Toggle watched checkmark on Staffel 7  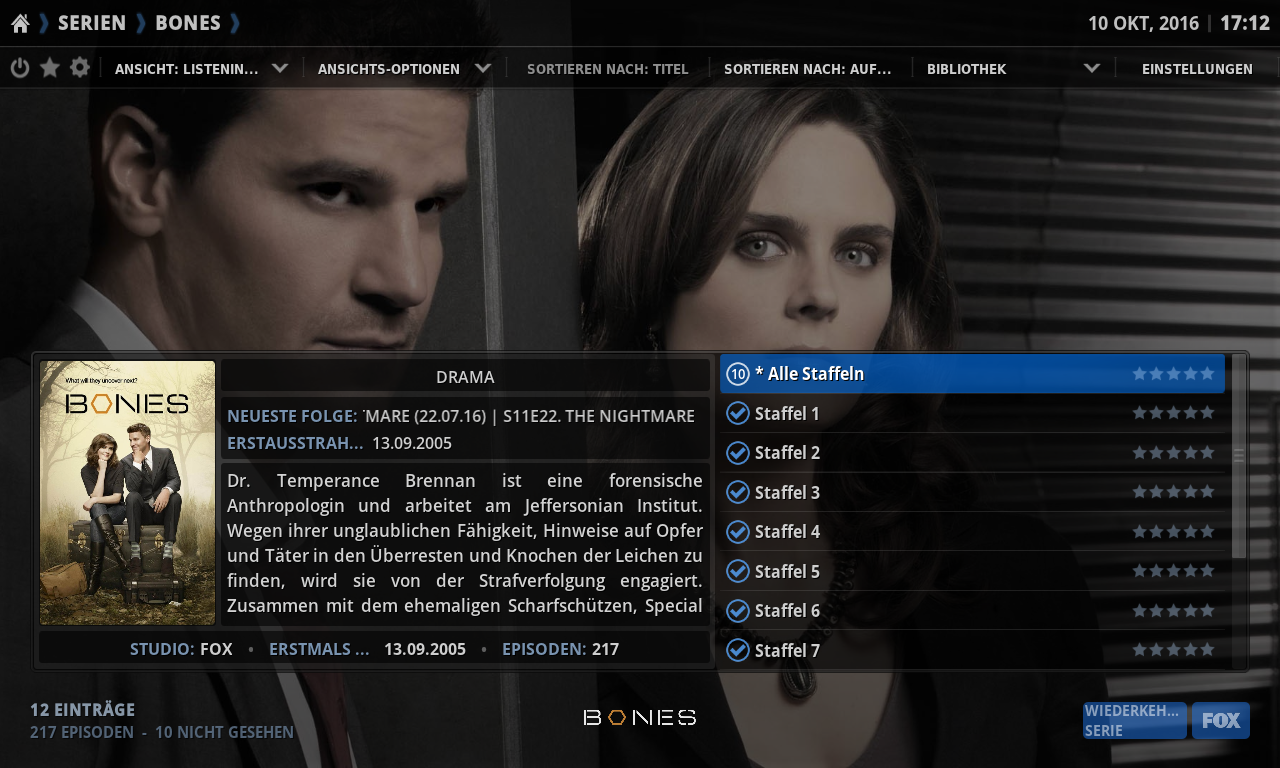click(x=738, y=650)
